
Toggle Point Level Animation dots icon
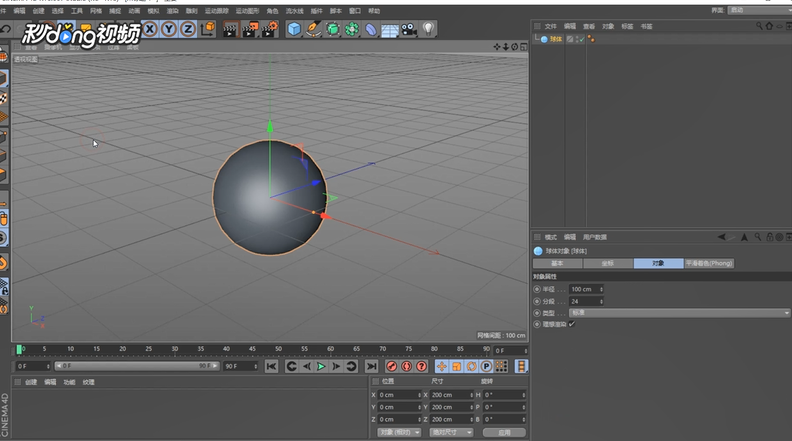pos(501,366)
